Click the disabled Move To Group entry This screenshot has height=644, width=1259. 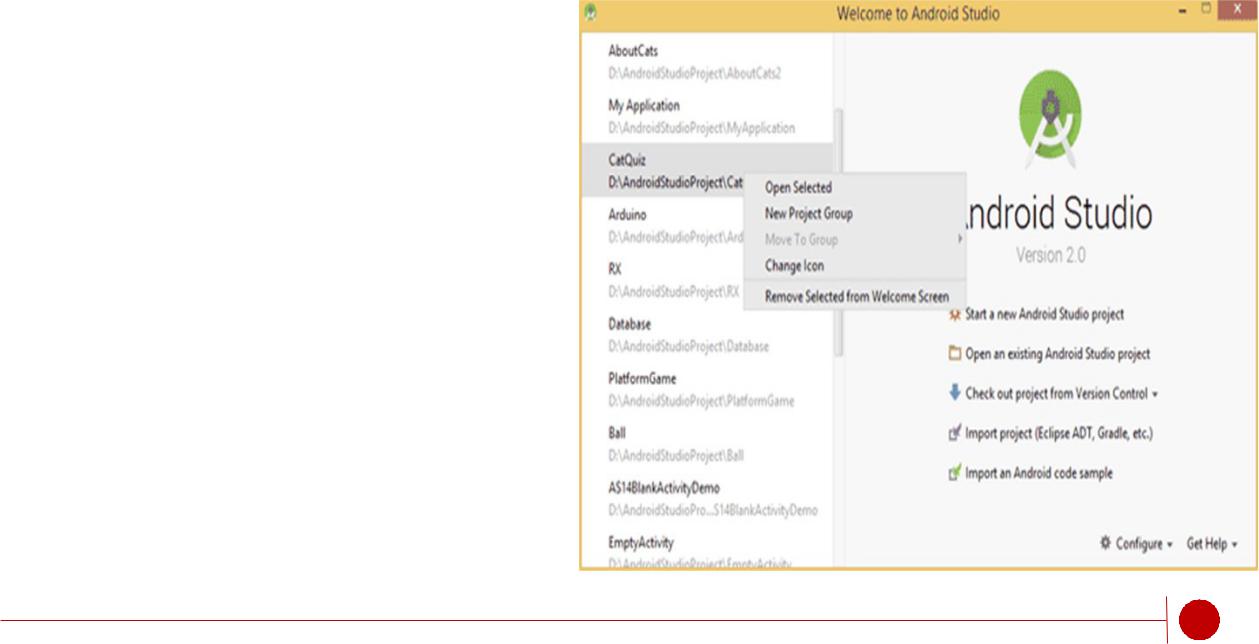tap(854, 240)
